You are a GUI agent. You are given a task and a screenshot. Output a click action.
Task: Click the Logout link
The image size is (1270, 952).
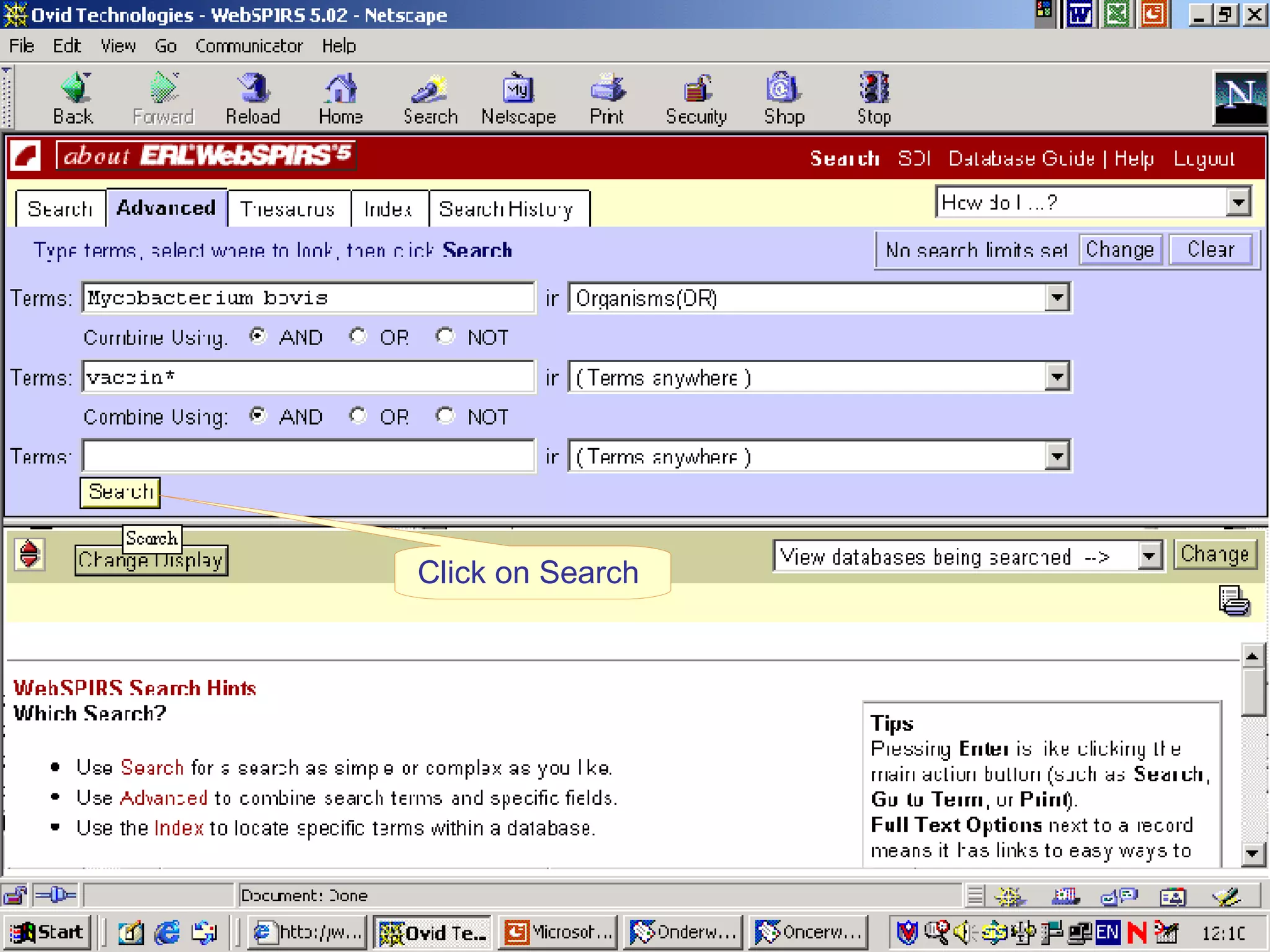pos(1204,159)
